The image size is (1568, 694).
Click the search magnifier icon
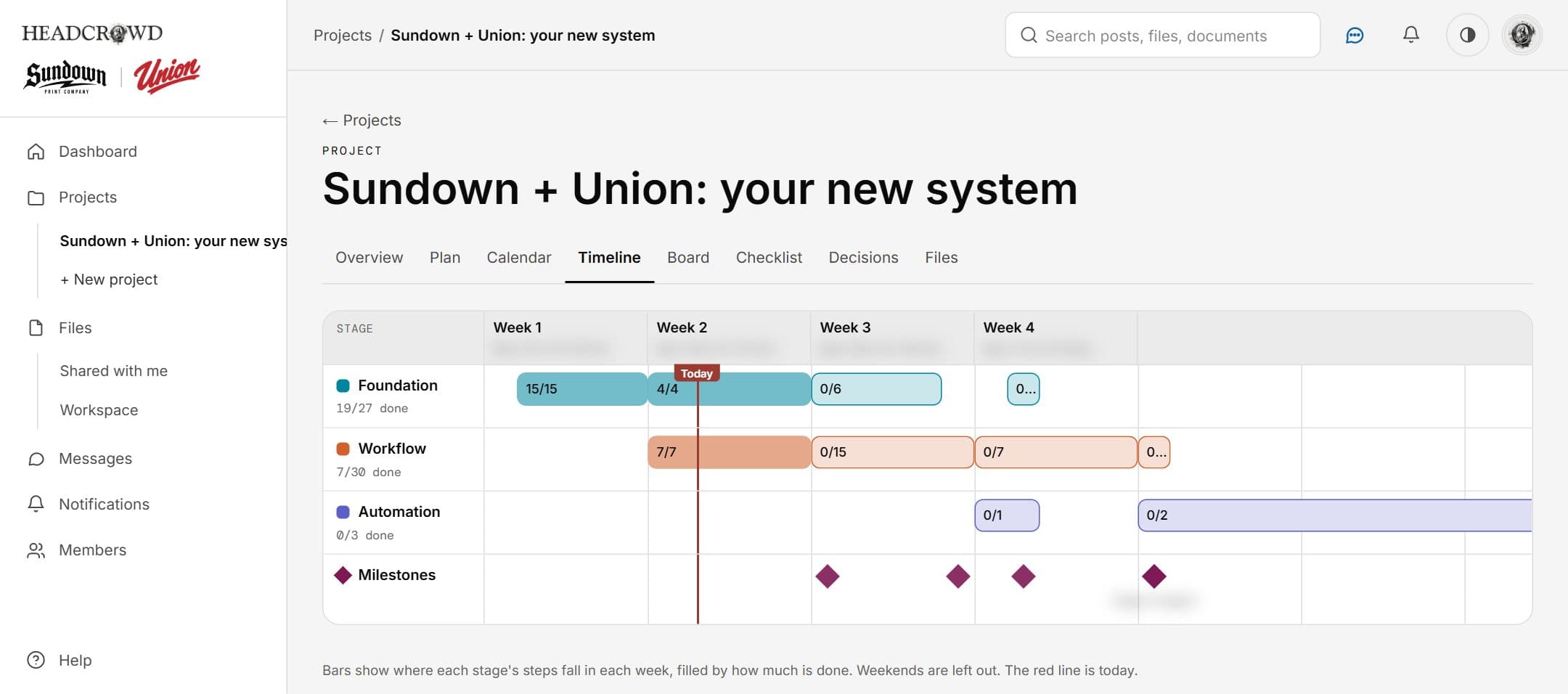click(1028, 36)
